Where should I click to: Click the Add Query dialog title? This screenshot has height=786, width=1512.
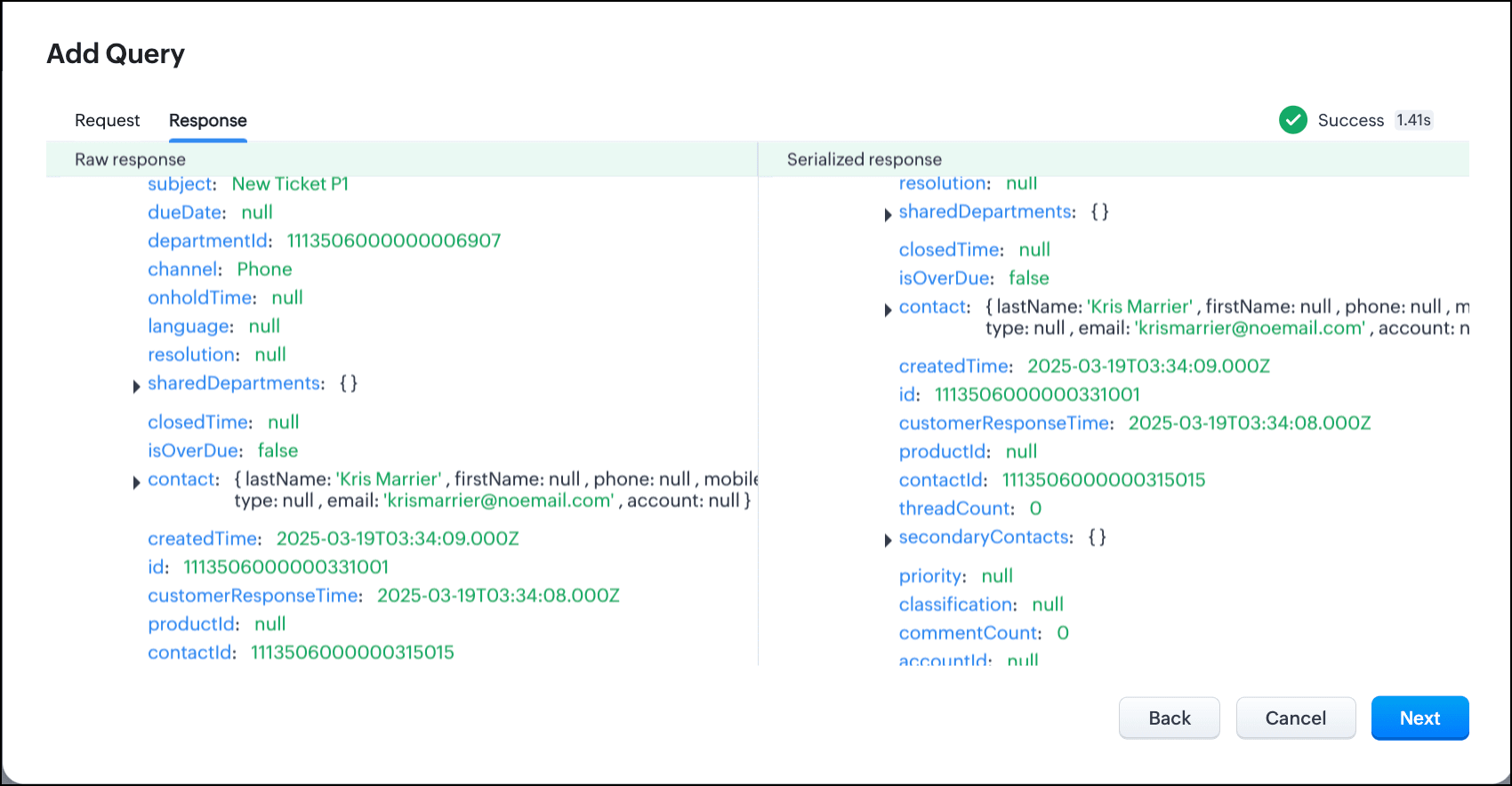click(116, 54)
